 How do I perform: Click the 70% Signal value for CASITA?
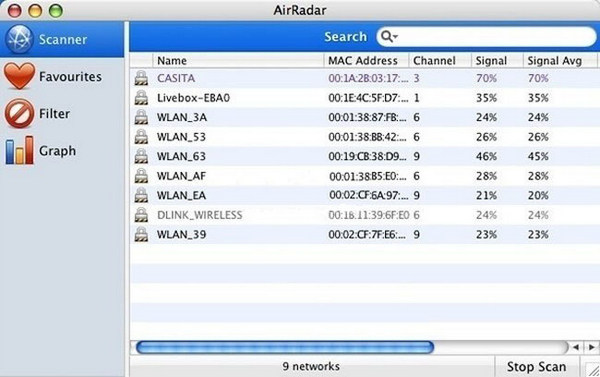[486, 78]
